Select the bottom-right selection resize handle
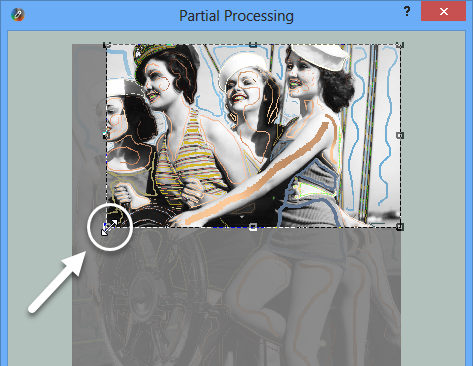Viewport: 473px width, 366px height. point(400,227)
